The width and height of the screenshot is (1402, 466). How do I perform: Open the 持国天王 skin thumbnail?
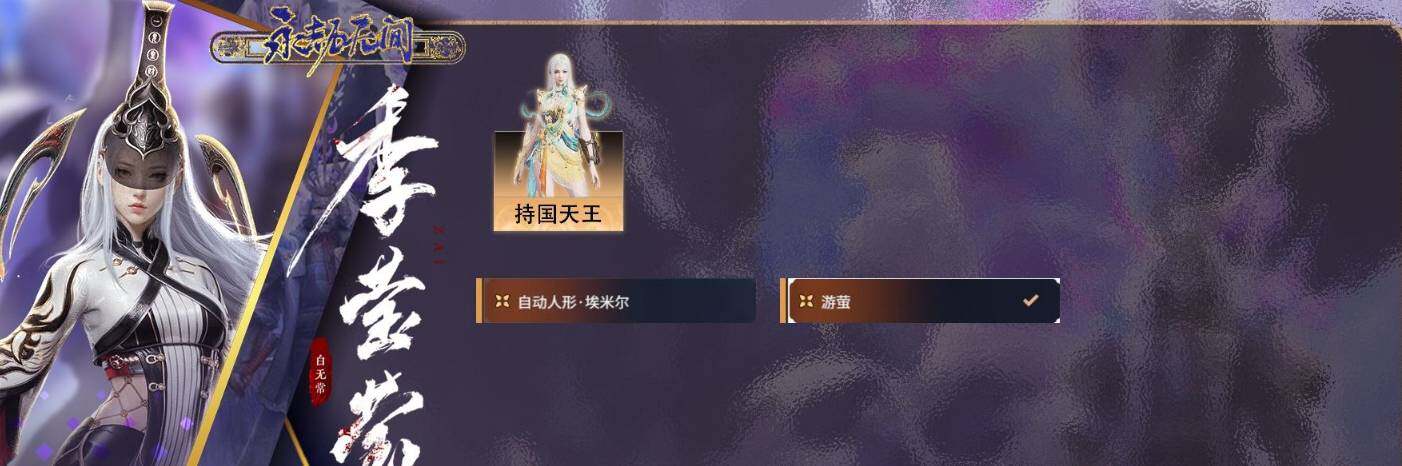(x=558, y=142)
